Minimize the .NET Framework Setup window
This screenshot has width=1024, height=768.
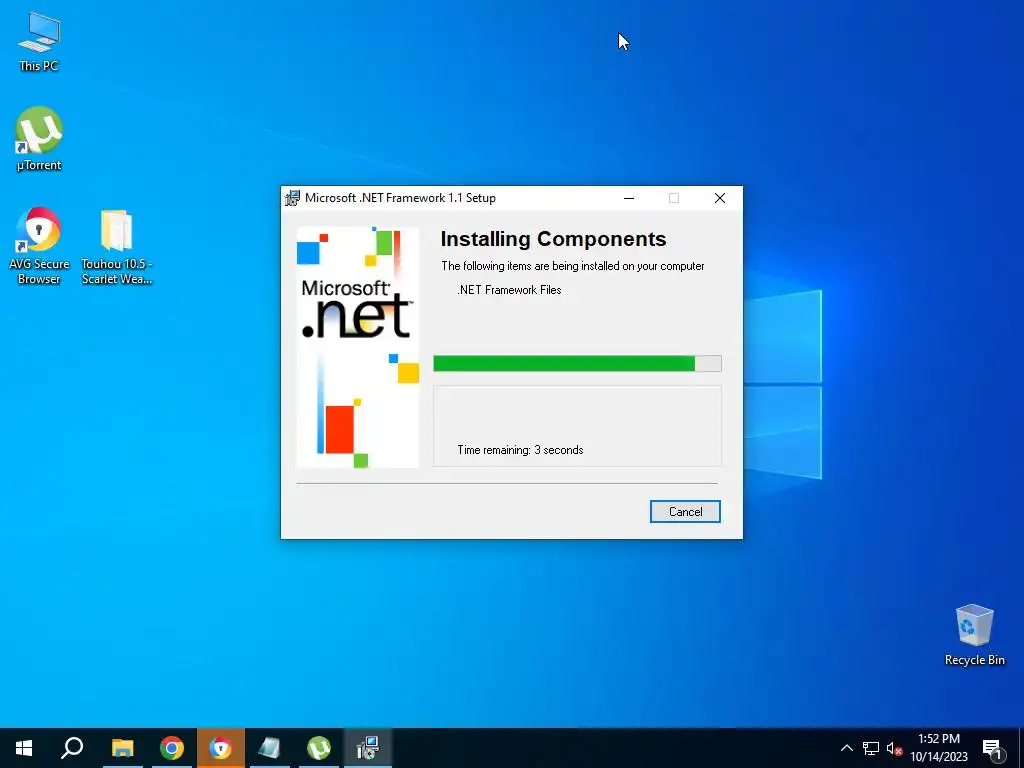point(629,198)
